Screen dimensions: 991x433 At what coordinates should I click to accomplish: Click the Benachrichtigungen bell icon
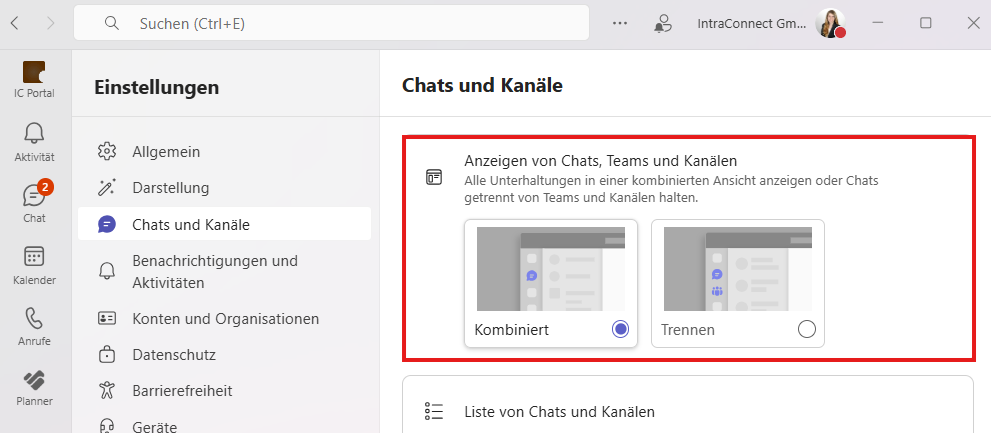107,272
